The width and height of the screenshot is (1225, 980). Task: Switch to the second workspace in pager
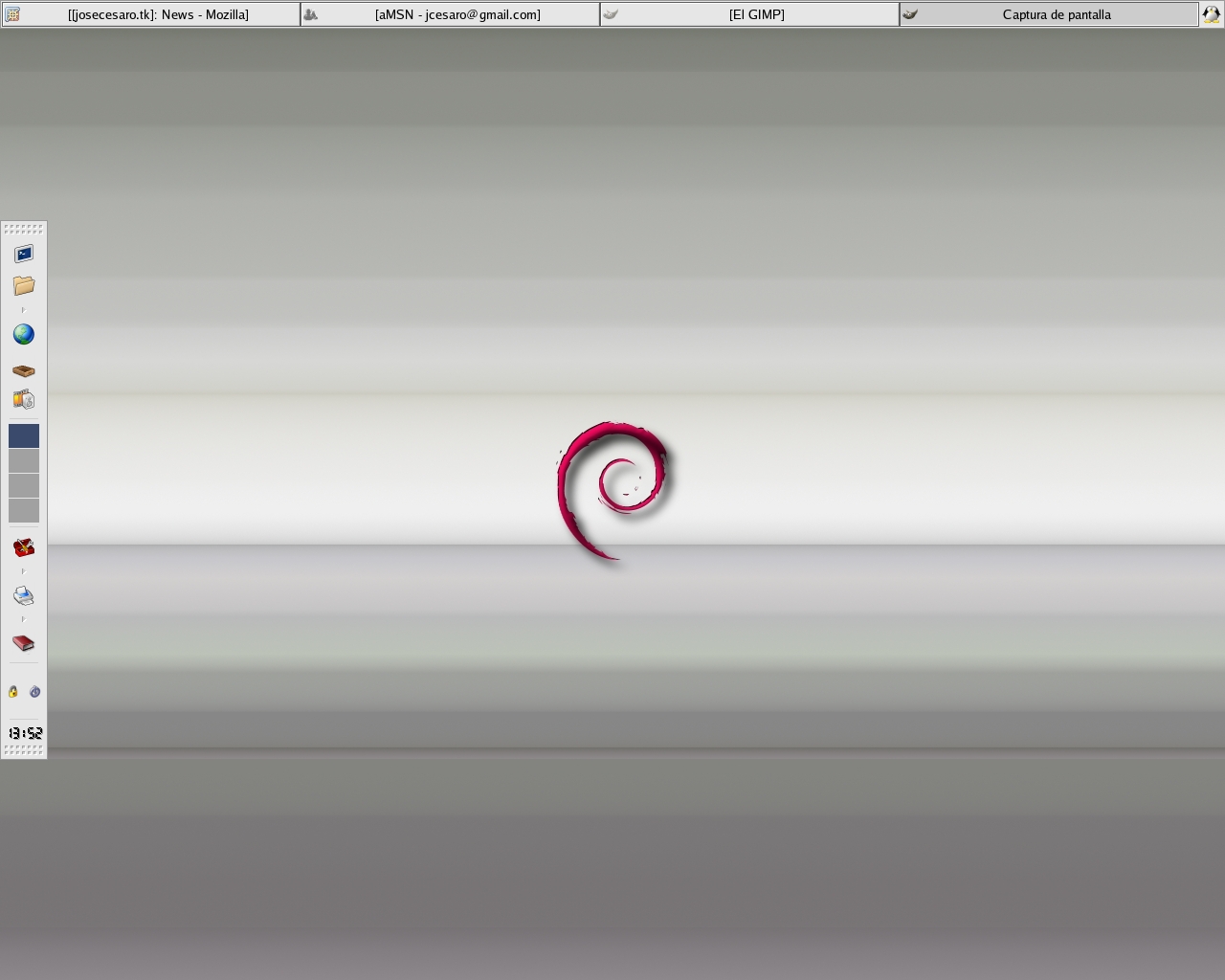point(24,460)
